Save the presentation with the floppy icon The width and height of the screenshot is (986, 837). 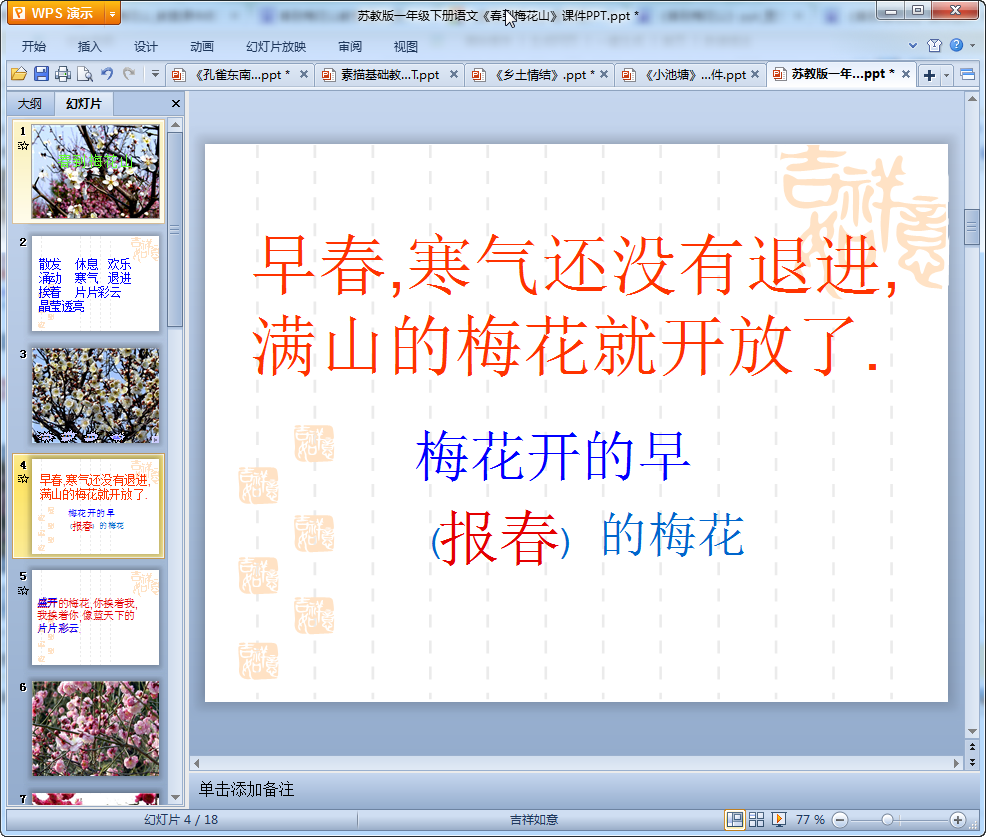click(x=42, y=74)
